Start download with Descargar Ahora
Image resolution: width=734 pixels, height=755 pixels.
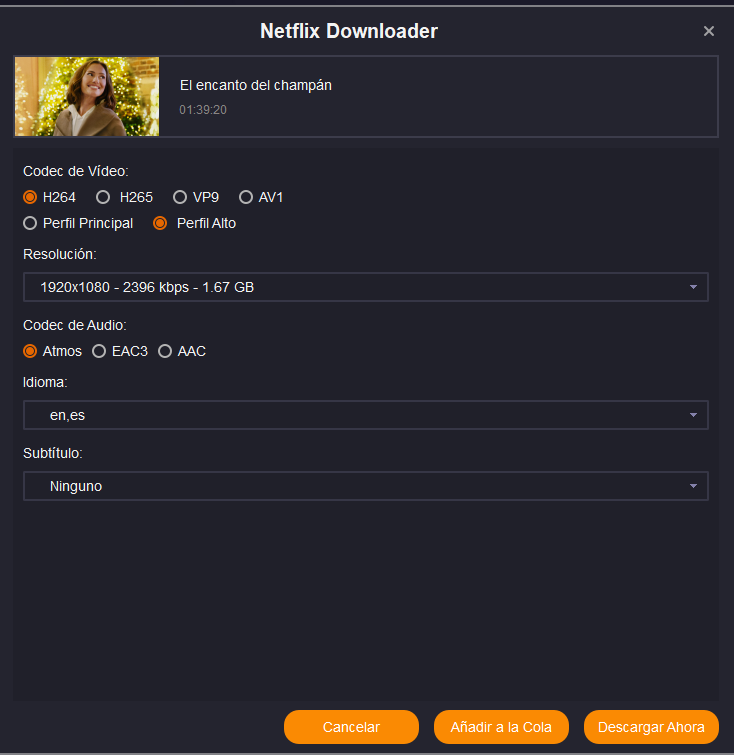[x=651, y=727]
